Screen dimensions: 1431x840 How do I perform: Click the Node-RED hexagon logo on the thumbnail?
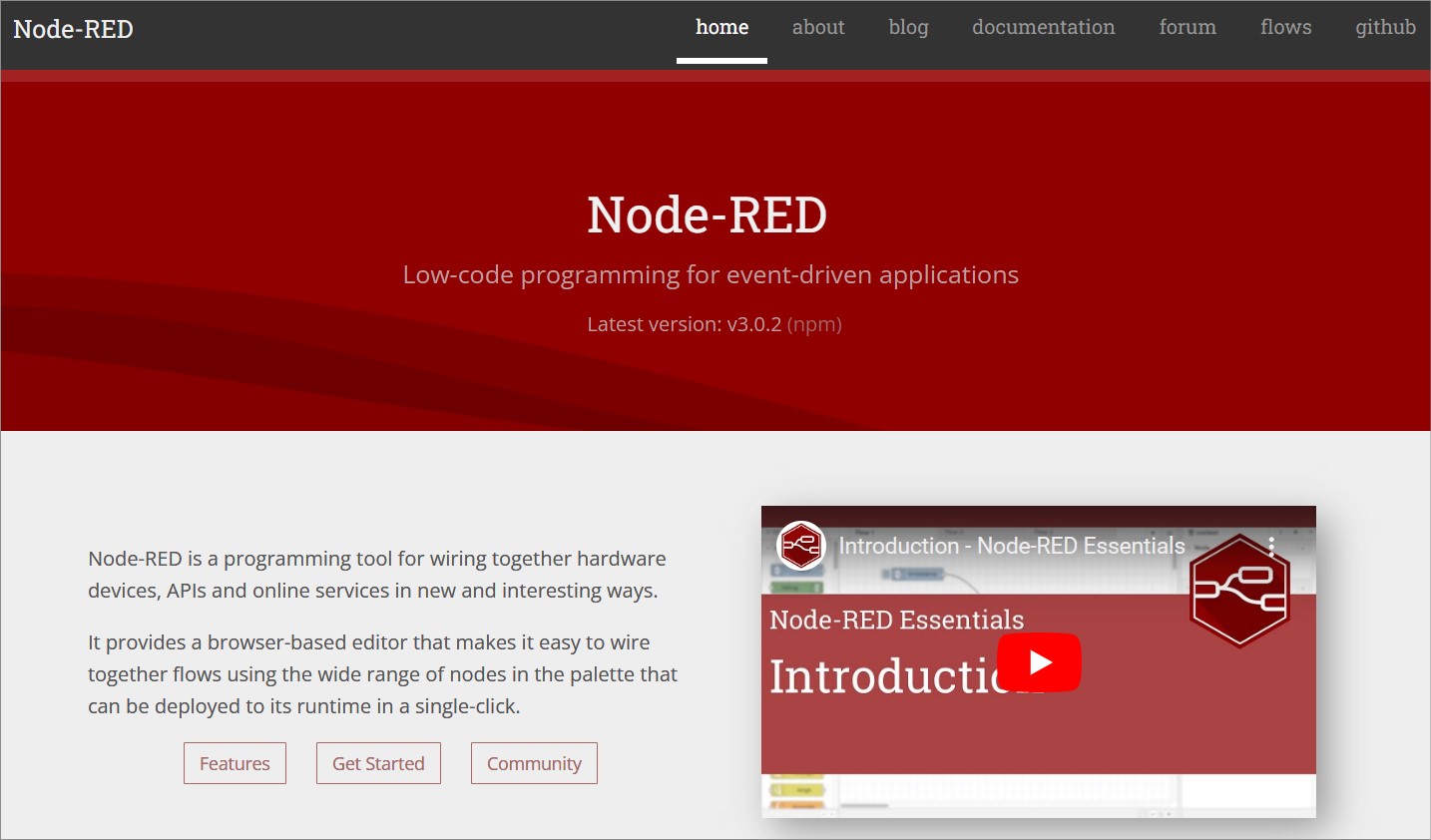(x=1238, y=590)
